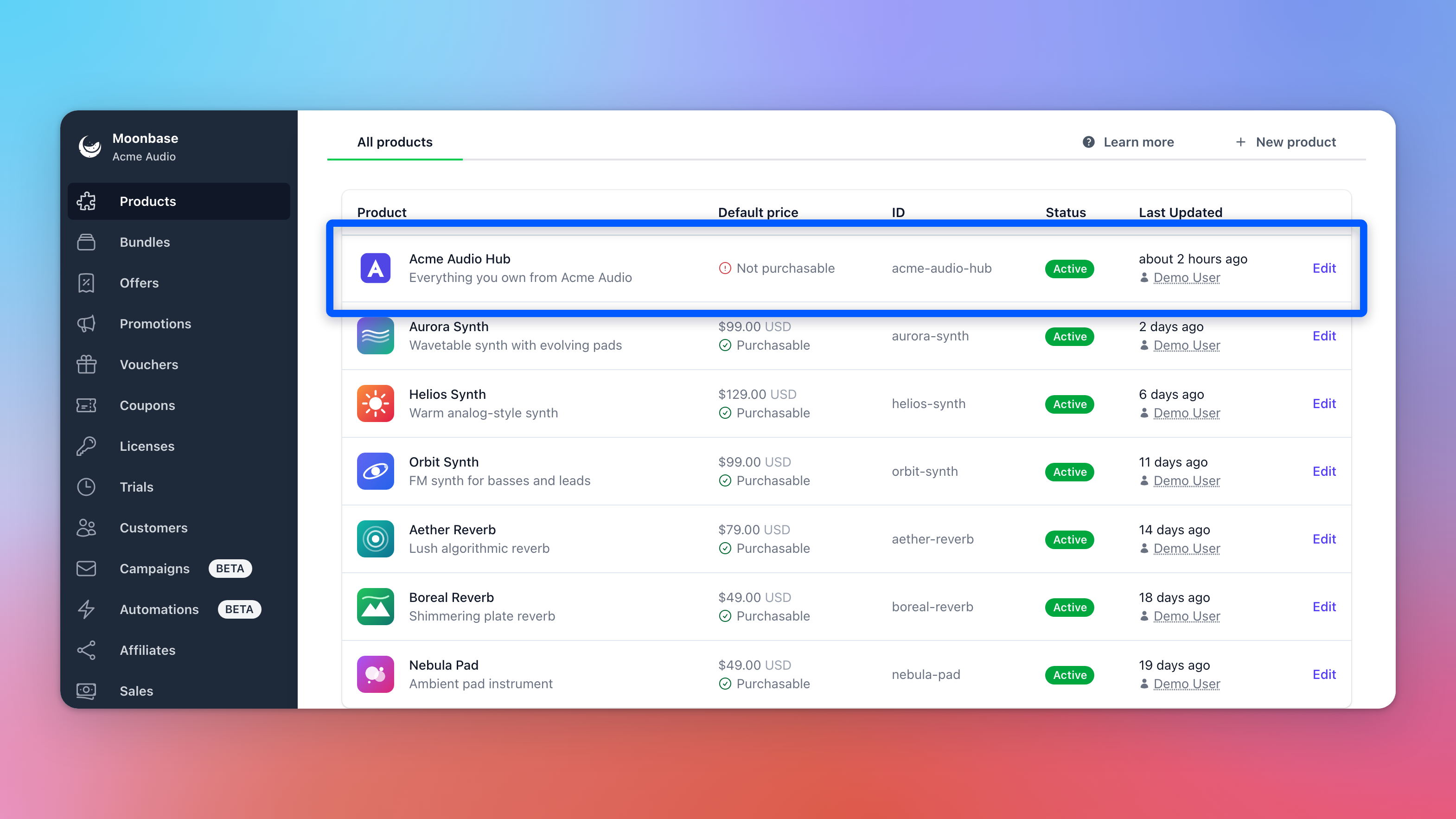Viewport: 1456px width, 819px height.
Task: Click the Aurora Synth wave thumbnail
Action: tap(375, 336)
